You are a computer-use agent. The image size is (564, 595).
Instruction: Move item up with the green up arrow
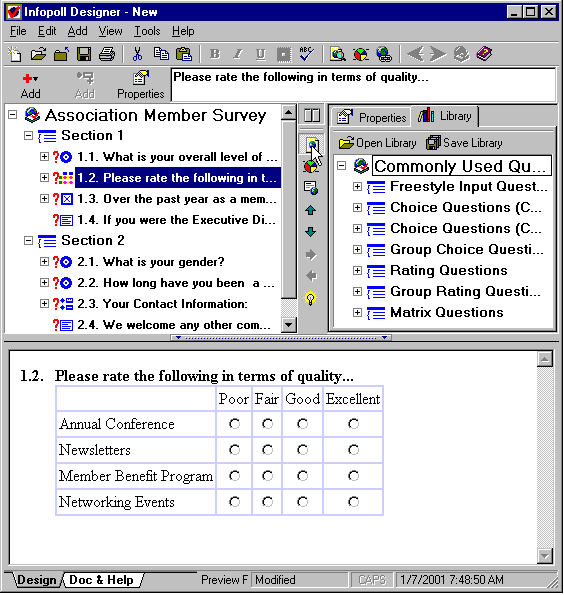coord(310,210)
